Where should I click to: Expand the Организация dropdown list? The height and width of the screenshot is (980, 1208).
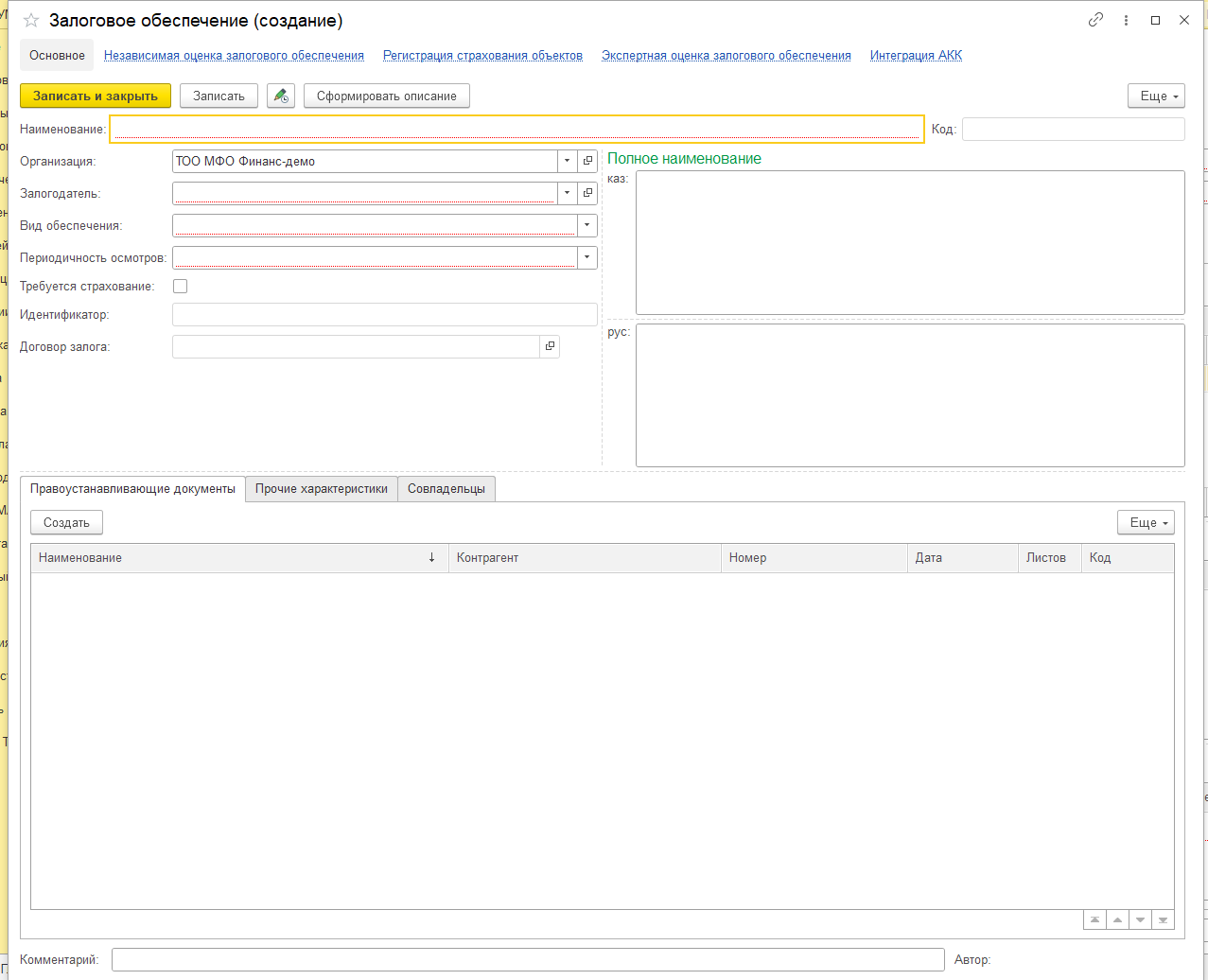(567, 161)
